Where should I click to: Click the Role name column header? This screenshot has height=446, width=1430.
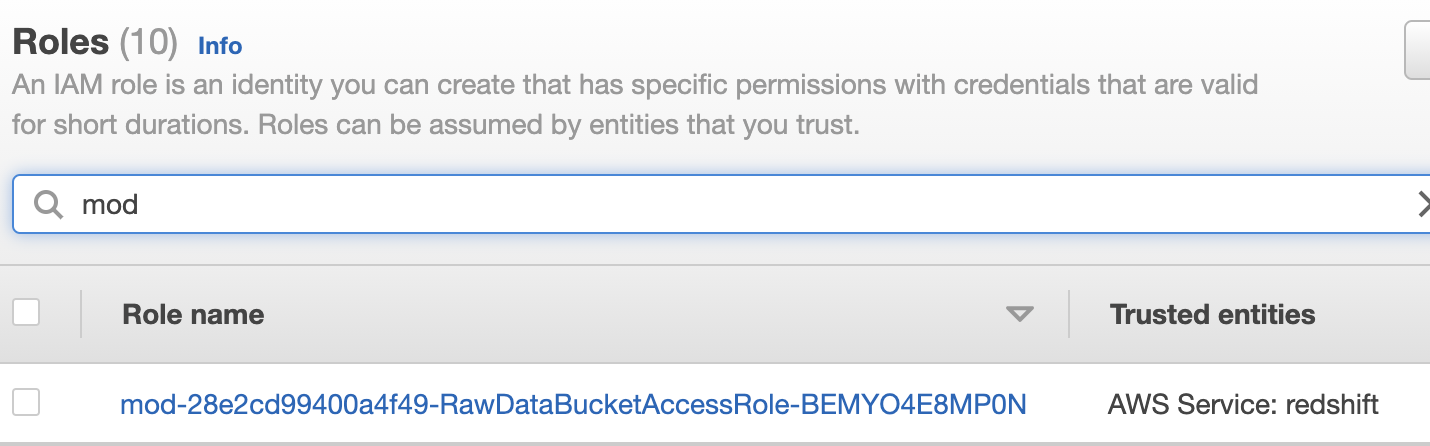(193, 314)
